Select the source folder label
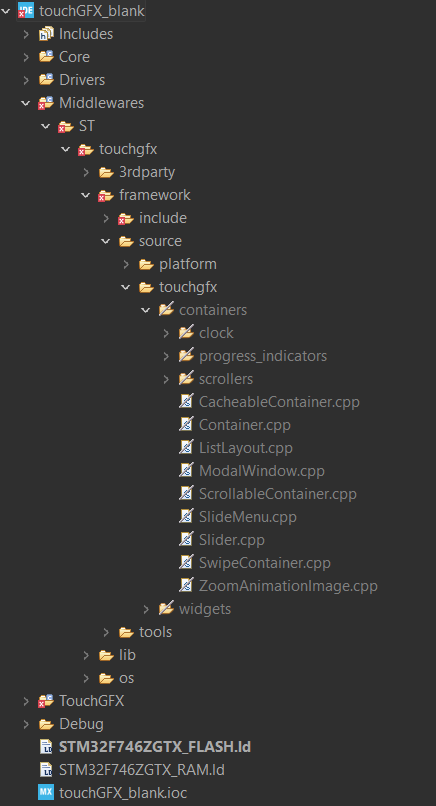This screenshot has width=436, height=806. [160, 241]
